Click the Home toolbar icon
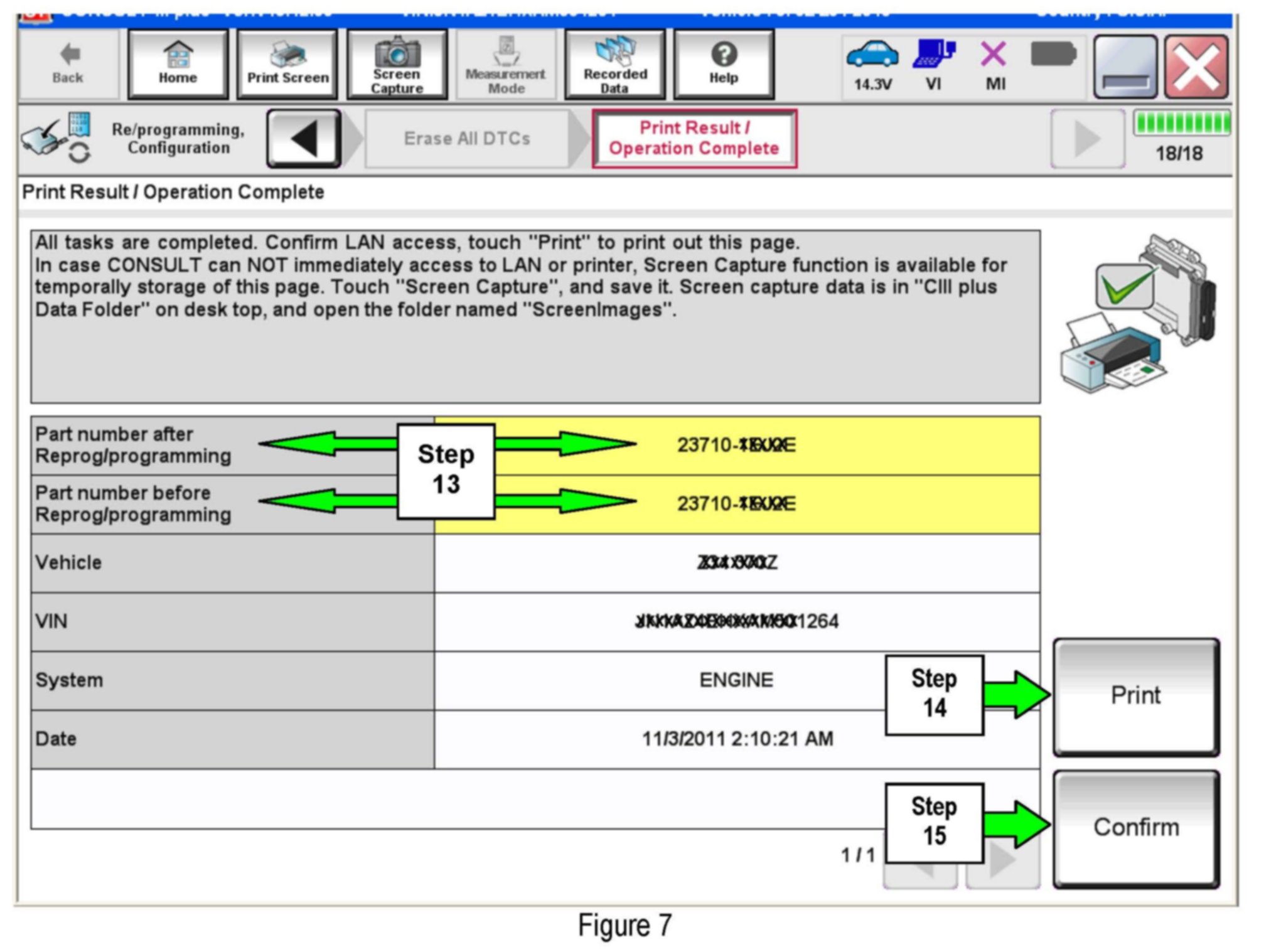This screenshot has width=1281, height=952. (x=178, y=63)
